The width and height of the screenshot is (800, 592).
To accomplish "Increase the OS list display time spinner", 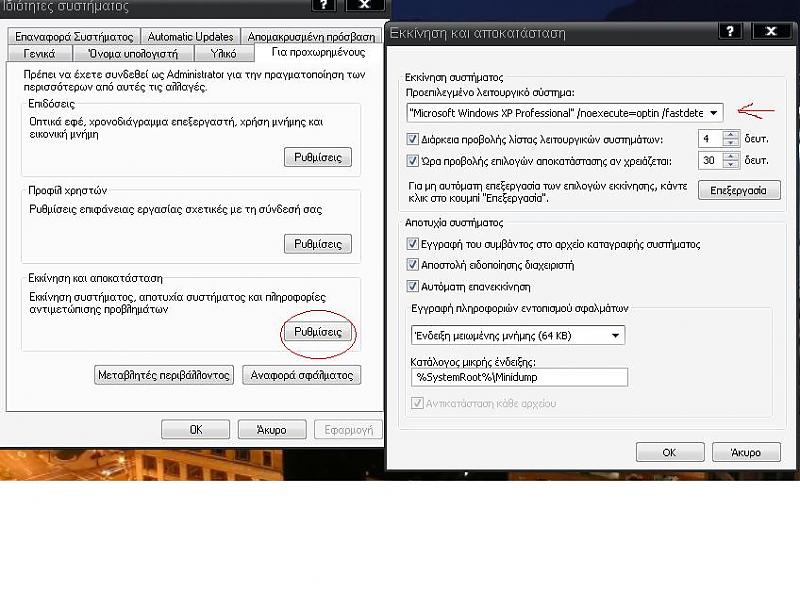I will [x=731, y=135].
